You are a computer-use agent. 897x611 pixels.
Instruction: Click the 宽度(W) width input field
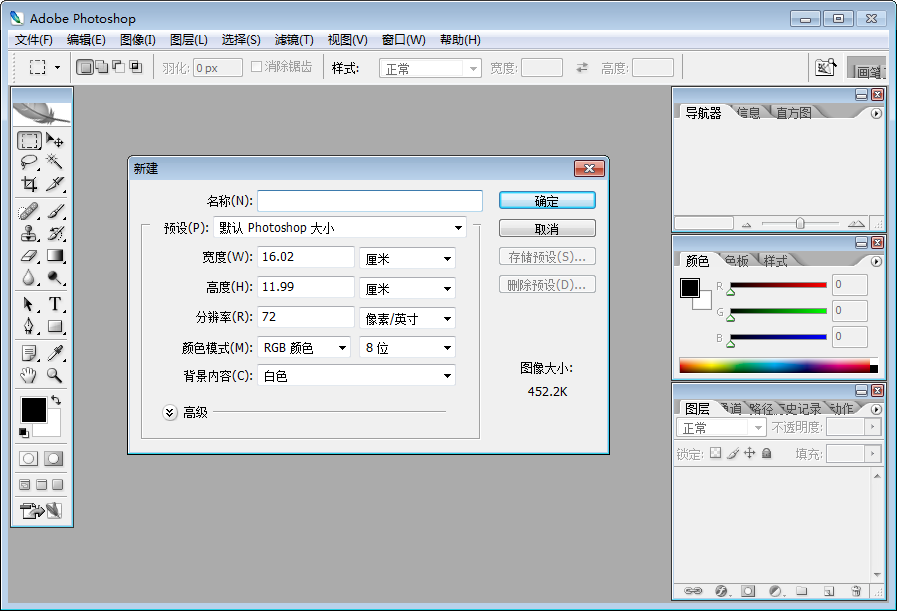[x=305, y=257]
